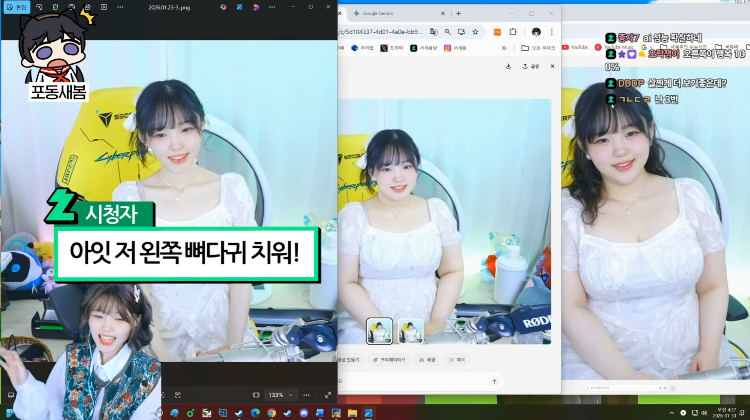Rotate the image in Photos viewer
Viewport: 750px width, 420px height.
(x=39, y=7)
